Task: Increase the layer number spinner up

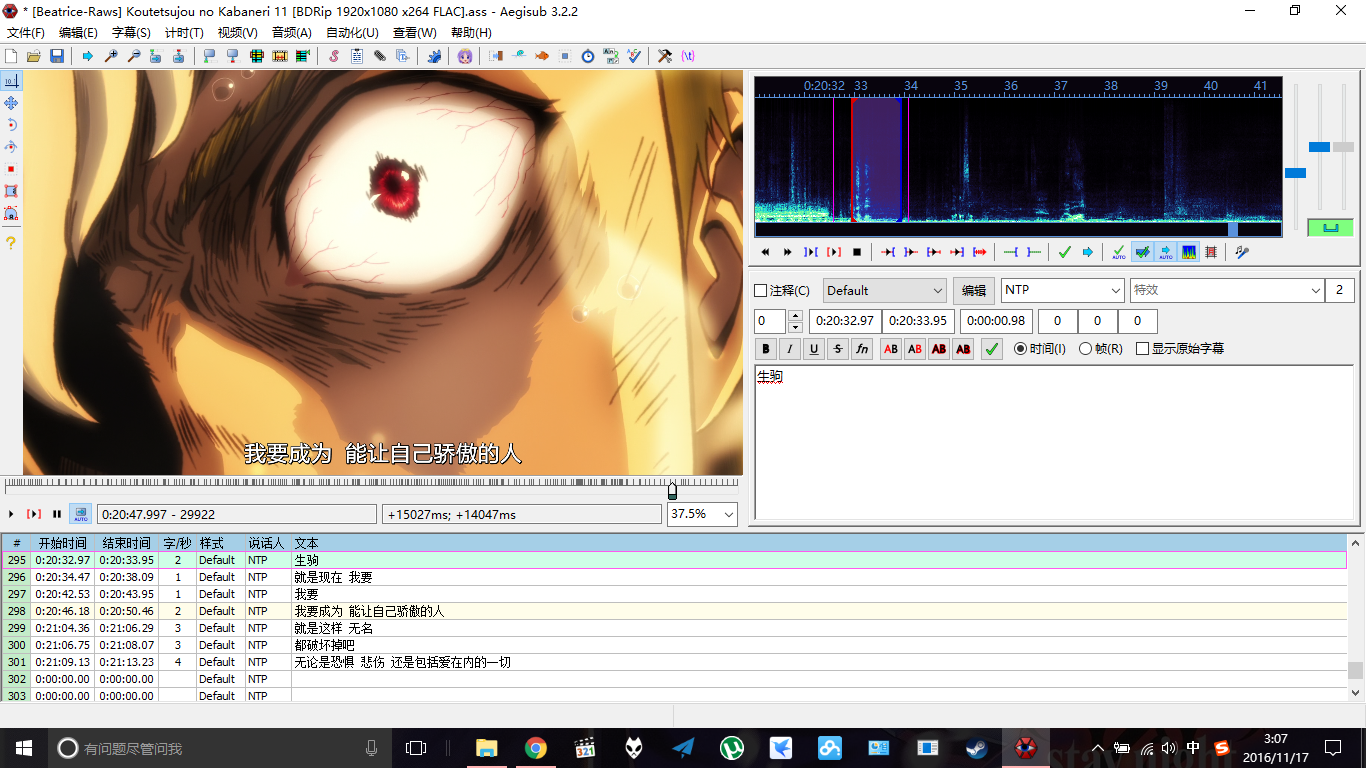Action: tap(796, 316)
